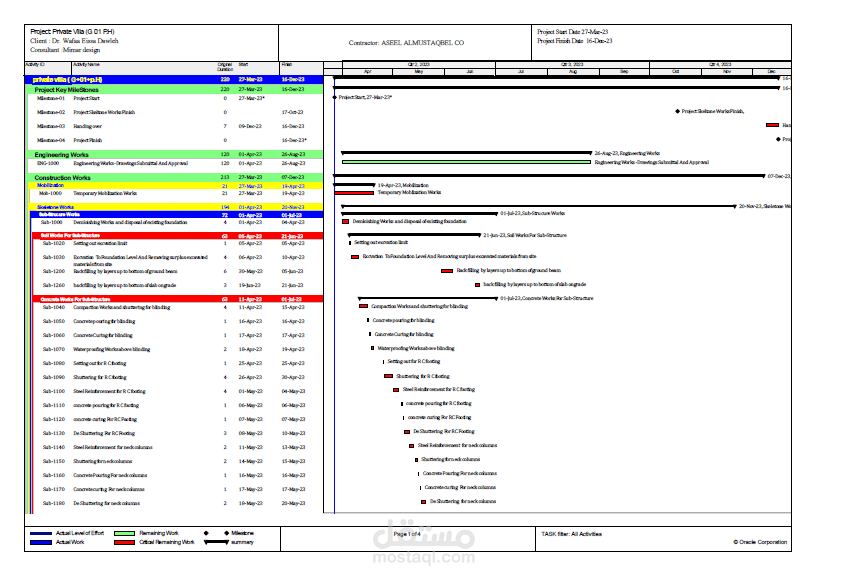The width and height of the screenshot is (848, 578).
Task: Select the Construction Works green band
Action: [176, 177]
